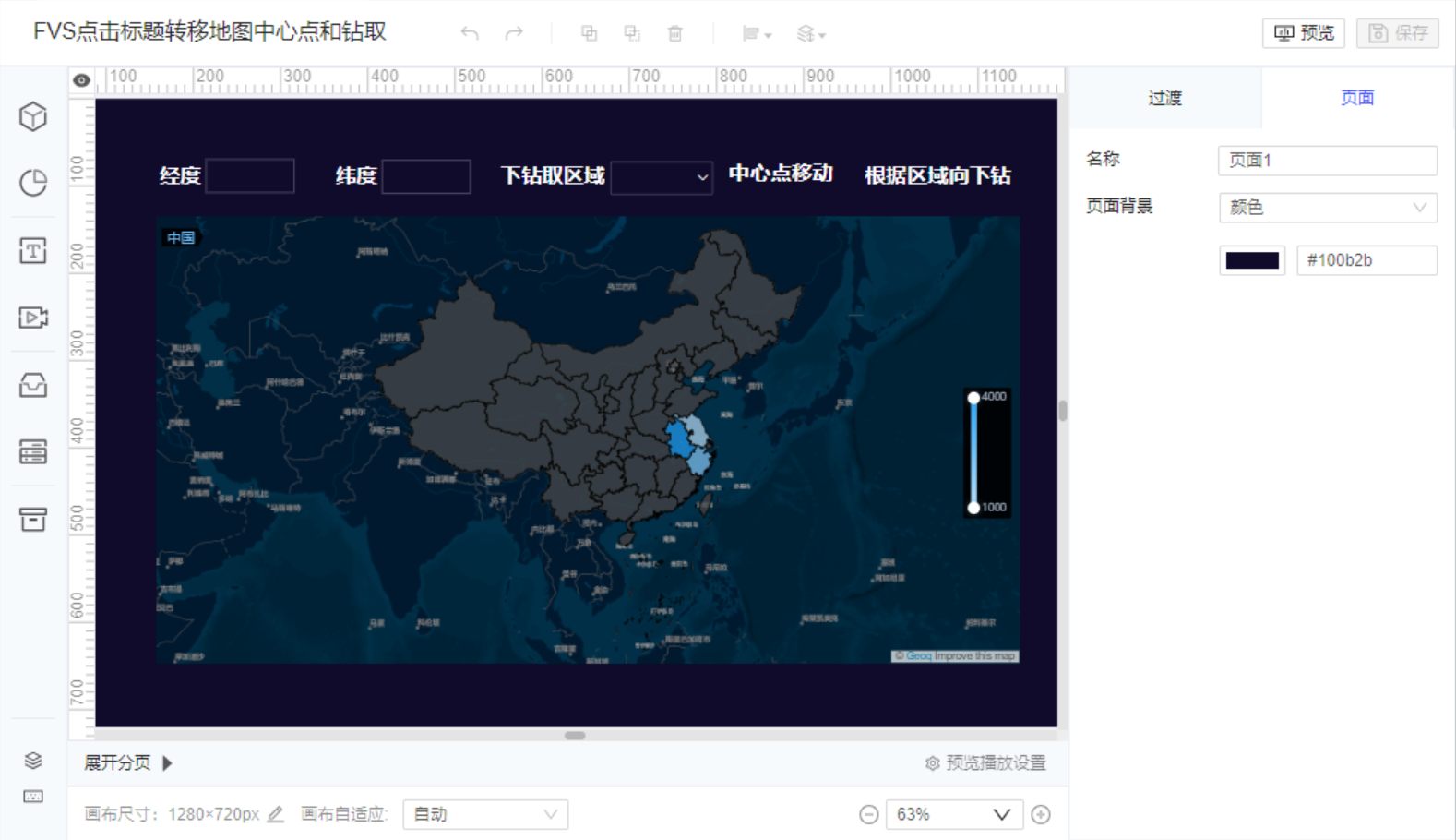Open the archive box component icon
The image size is (1456, 840).
[x=33, y=519]
